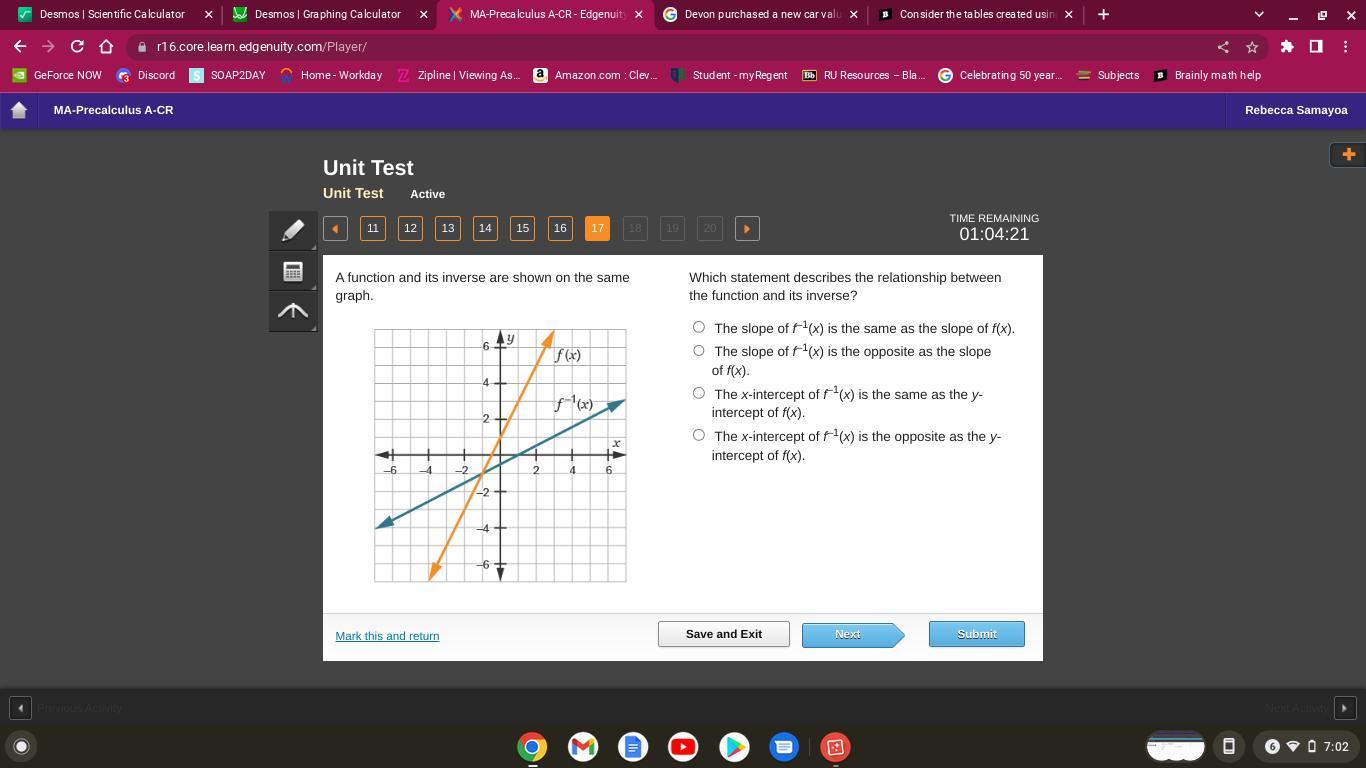Open the clock and status tray
The height and width of the screenshot is (768, 1366).
pyautogui.click(x=1305, y=746)
